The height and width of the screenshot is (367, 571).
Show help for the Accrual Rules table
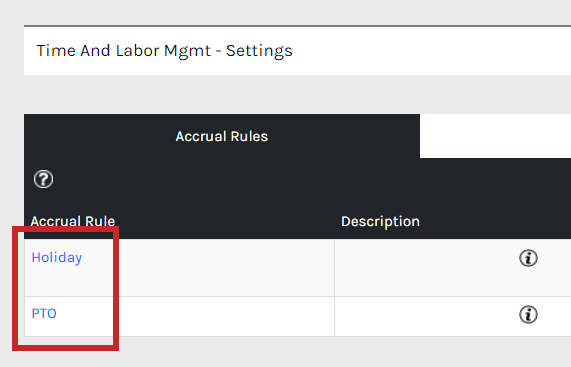click(43, 179)
